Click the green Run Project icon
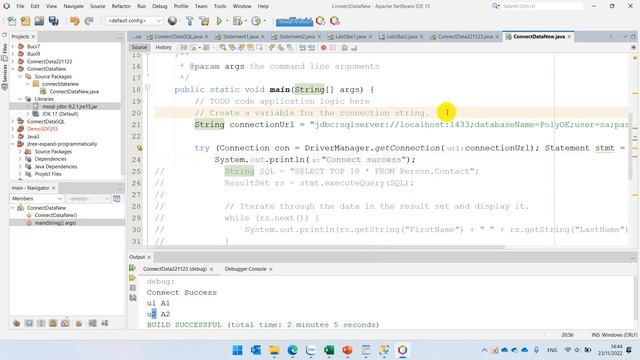The image size is (640, 360). pyautogui.click(x=219, y=21)
